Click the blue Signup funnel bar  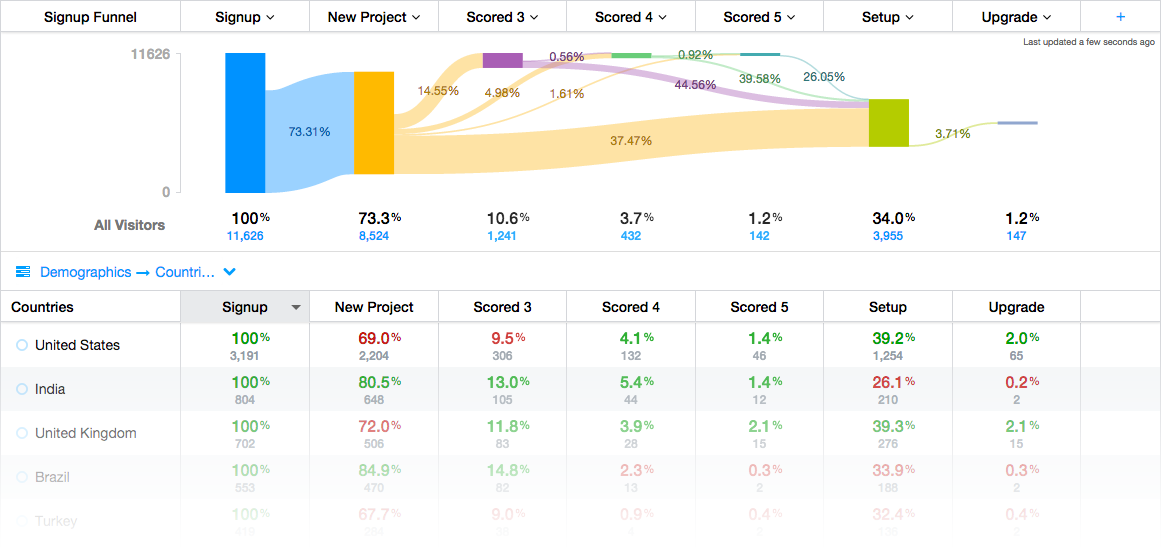click(245, 122)
